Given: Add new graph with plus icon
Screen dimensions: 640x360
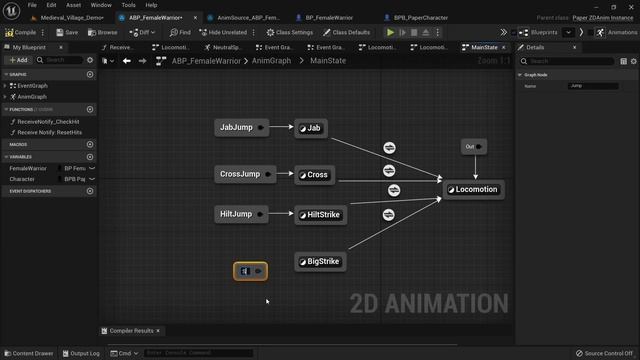Looking at the screenshot, I should (x=90, y=74).
